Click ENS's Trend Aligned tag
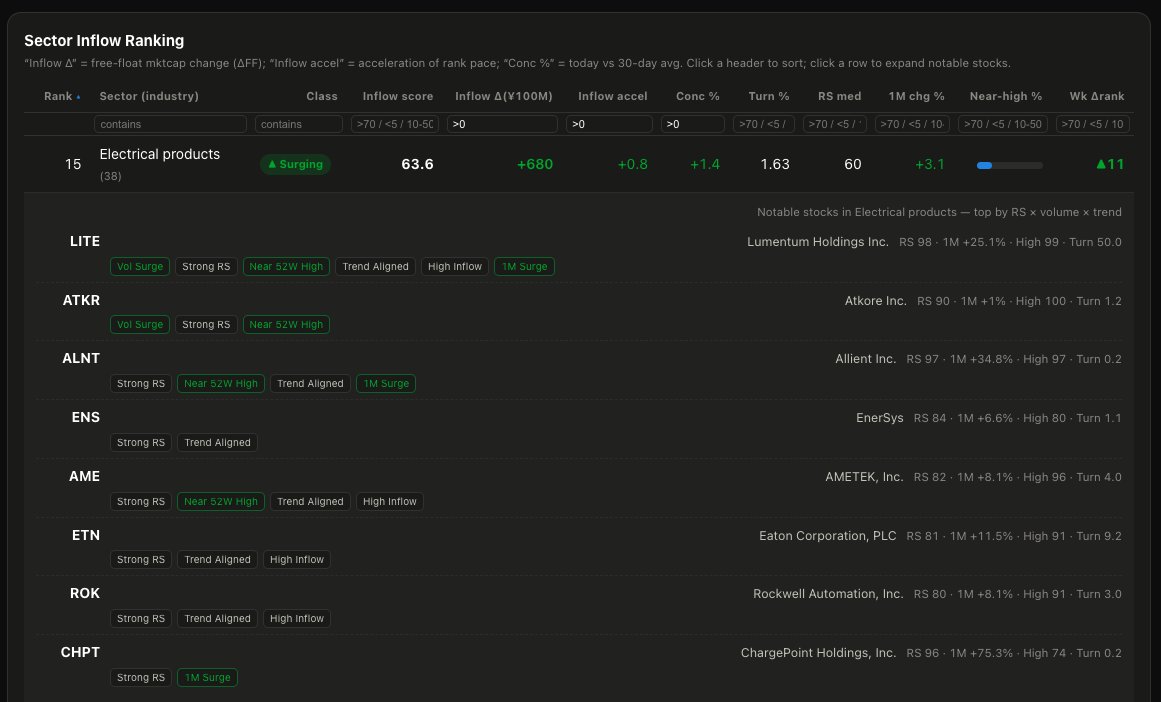The image size is (1161, 702). tap(218, 443)
